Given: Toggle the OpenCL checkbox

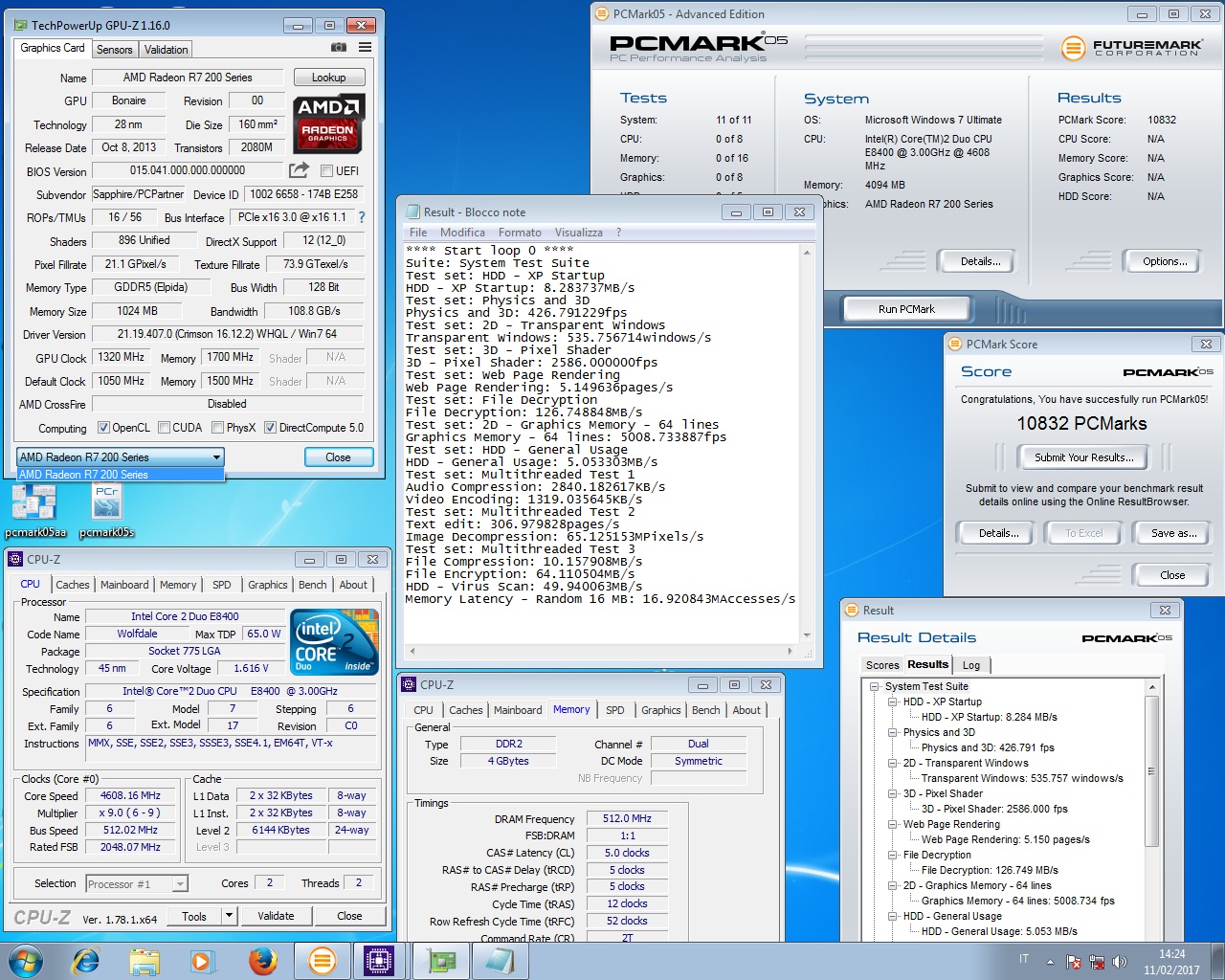Looking at the screenshot, I should pos(103,428).
